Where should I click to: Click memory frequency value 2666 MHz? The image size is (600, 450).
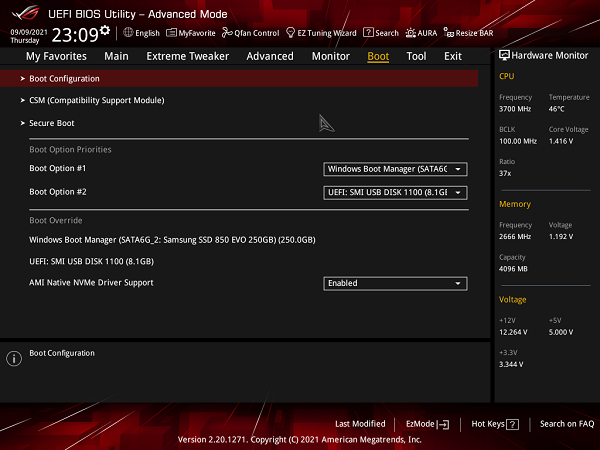pyautogui.click(x=515, y=237)
